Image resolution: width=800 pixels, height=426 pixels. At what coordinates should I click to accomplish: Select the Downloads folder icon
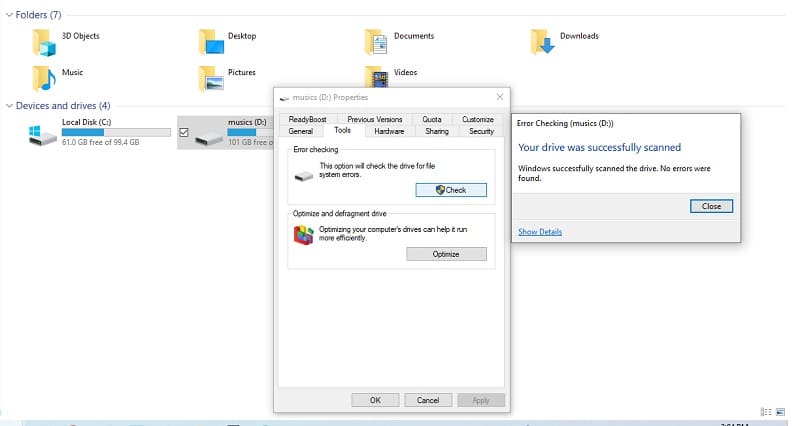(x=542, y=42)
